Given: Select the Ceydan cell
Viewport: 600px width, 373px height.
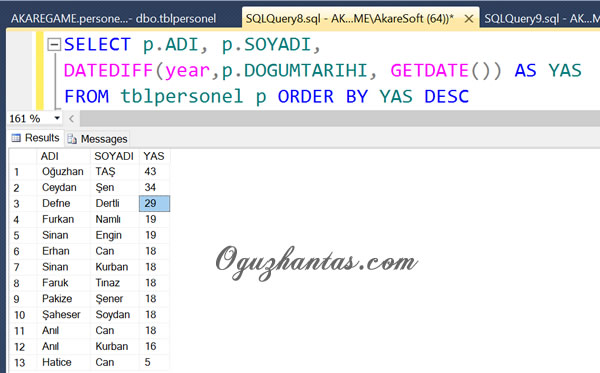Looking at the screenshot, I should [64, 187].
